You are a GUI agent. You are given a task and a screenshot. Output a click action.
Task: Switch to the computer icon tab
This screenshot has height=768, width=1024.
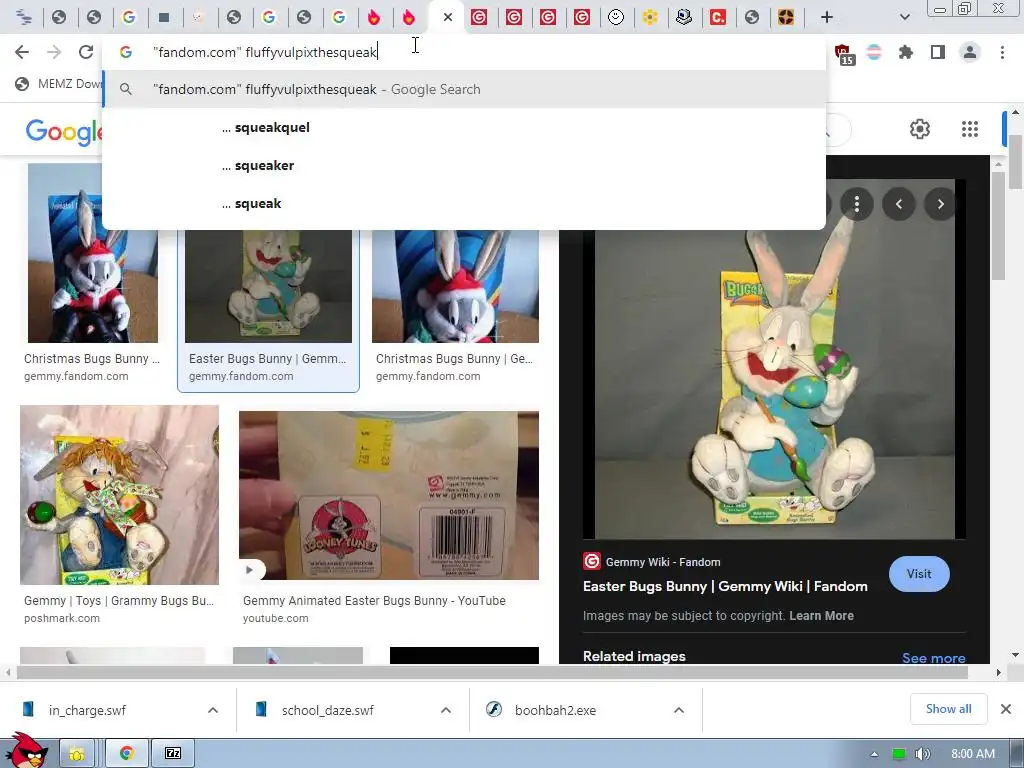coord(684,18)
